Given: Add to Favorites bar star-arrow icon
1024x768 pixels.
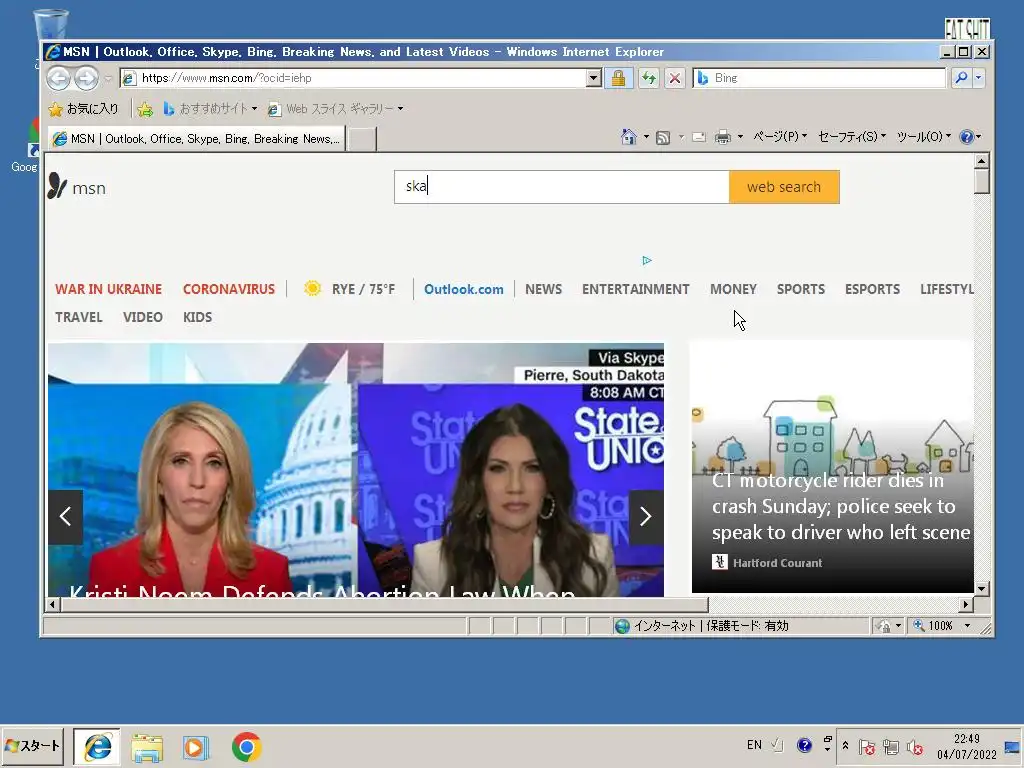Looking at the screenshot, I should [x=145, y=109].
